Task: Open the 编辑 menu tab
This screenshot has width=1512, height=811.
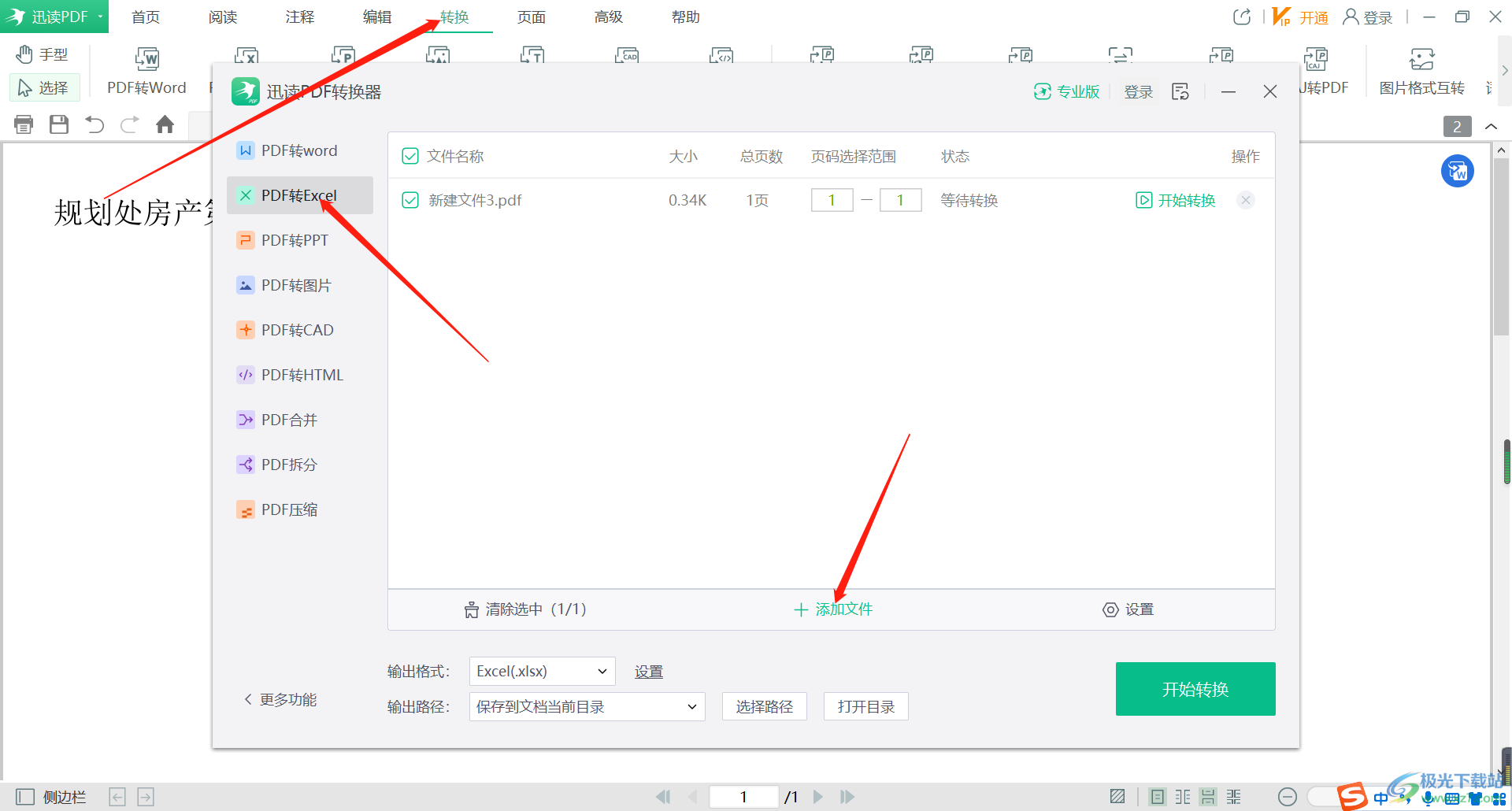Action: click(x=377, y=17)
